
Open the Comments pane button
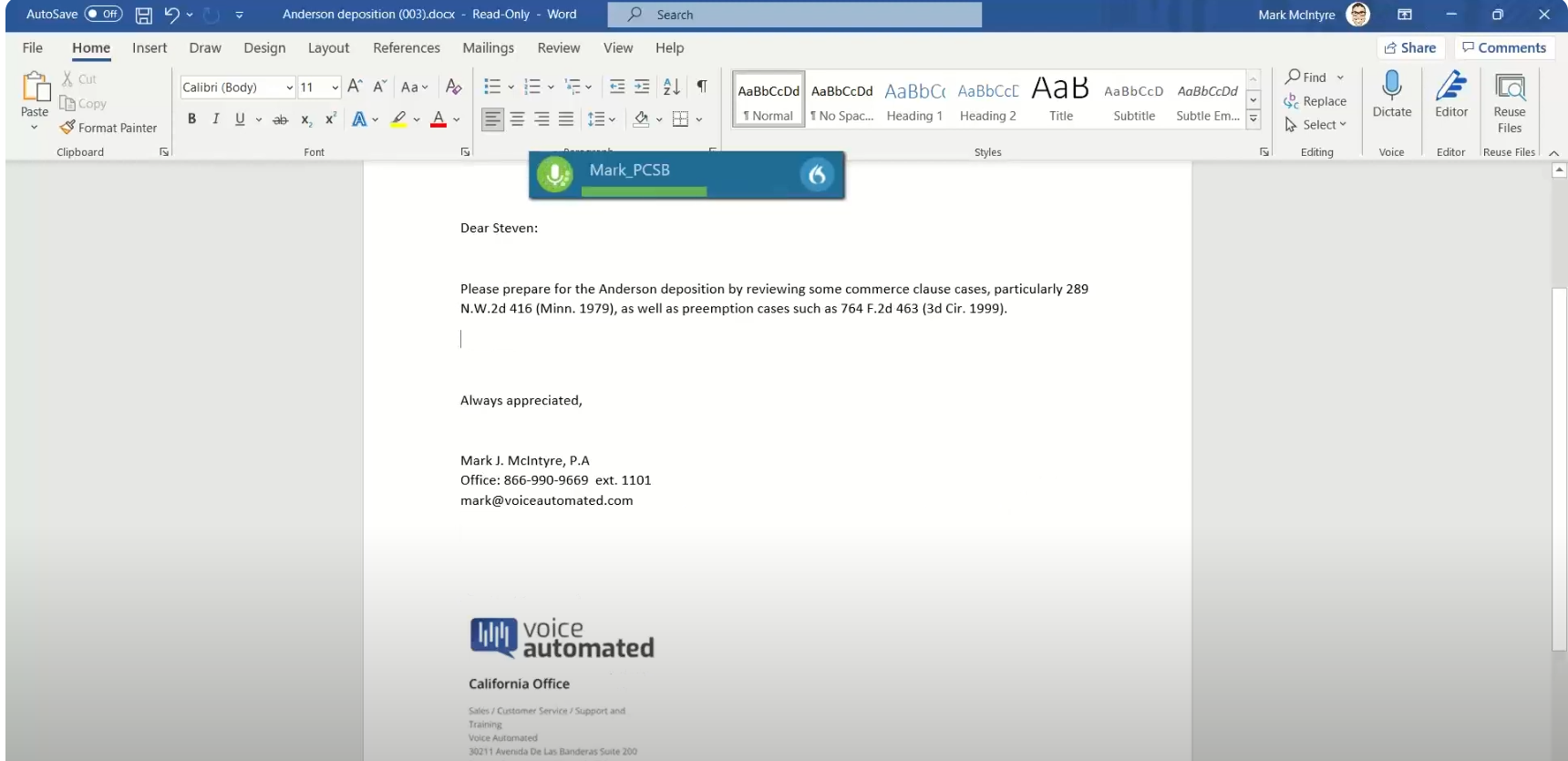pos(1503,48)
